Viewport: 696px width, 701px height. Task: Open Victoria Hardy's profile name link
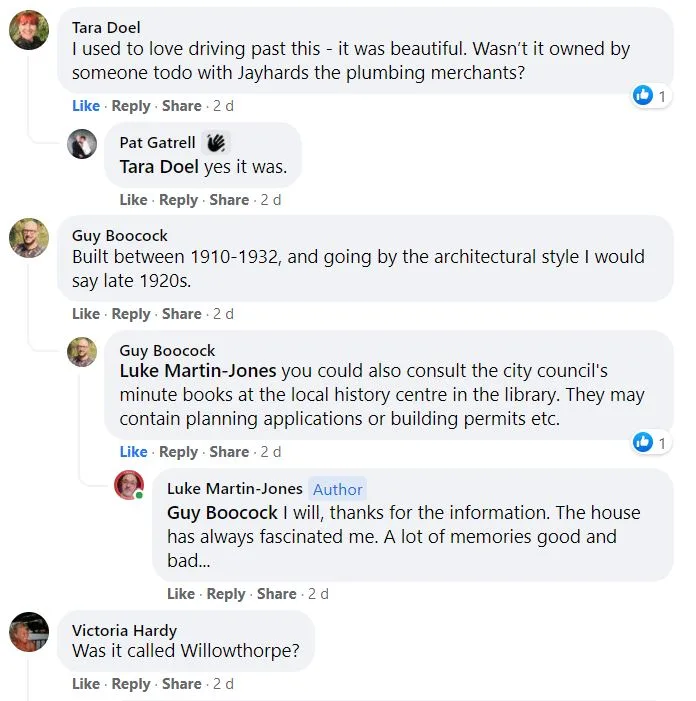(124, 630)
